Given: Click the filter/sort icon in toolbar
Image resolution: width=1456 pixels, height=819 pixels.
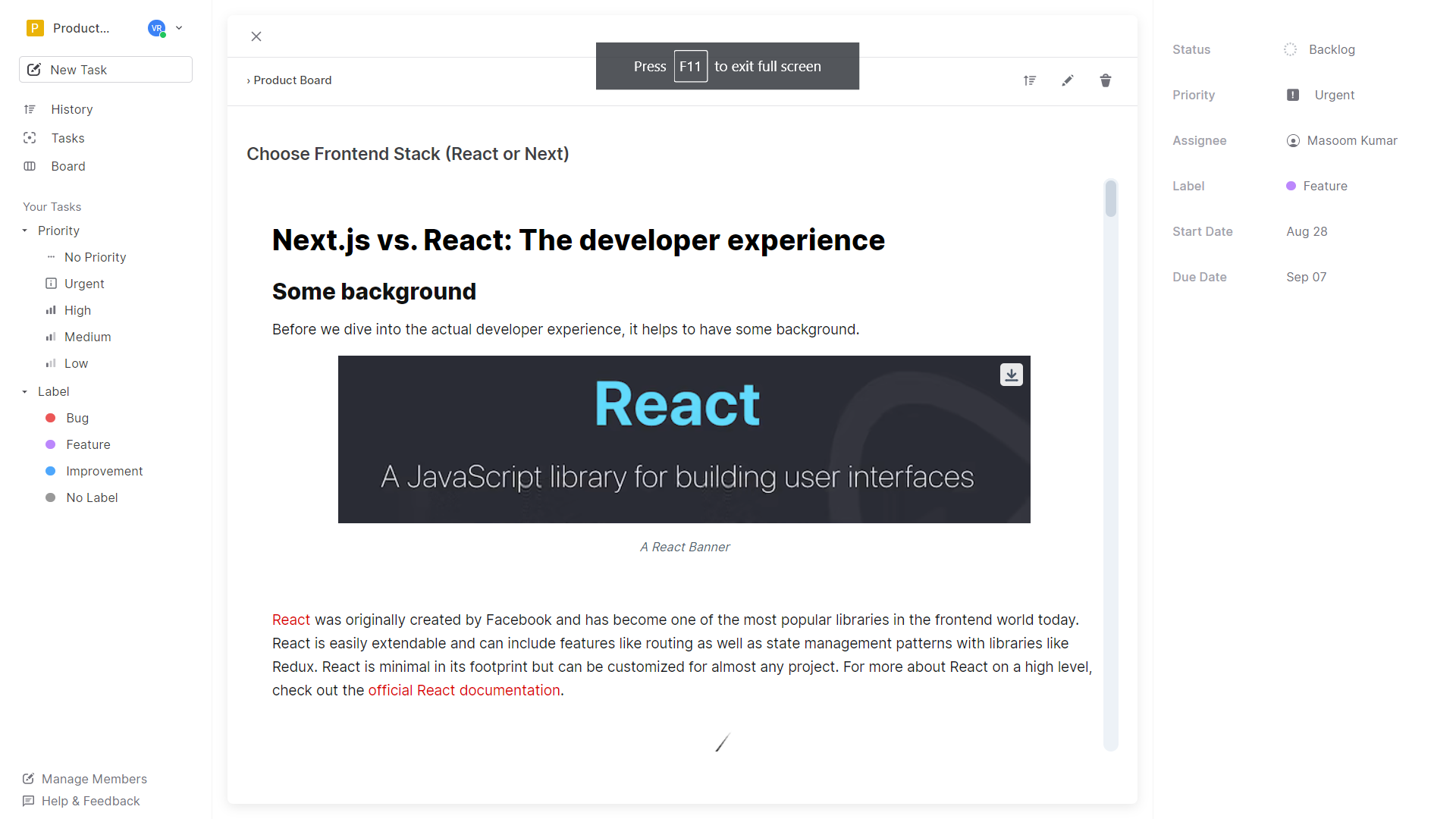Looking at the screenshot, I should click(x=1029, y=80).
